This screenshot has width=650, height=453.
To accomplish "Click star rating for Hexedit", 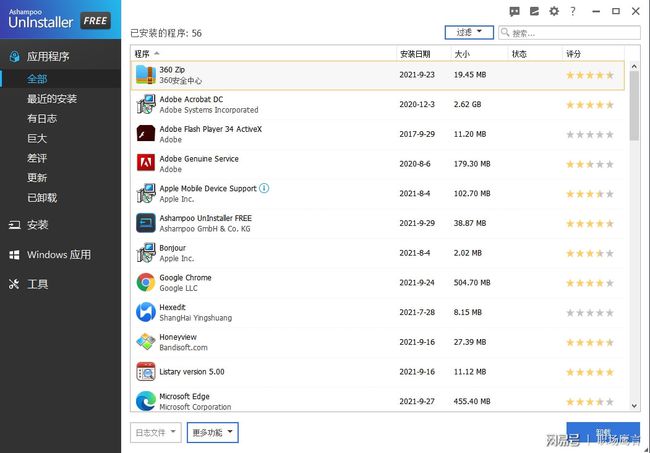I will point(590,312).
